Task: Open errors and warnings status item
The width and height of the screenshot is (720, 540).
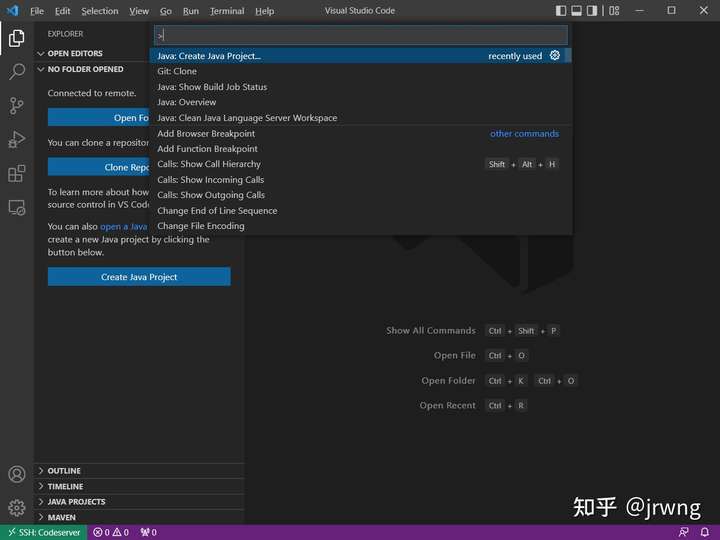Action: (x=111, y=532)
